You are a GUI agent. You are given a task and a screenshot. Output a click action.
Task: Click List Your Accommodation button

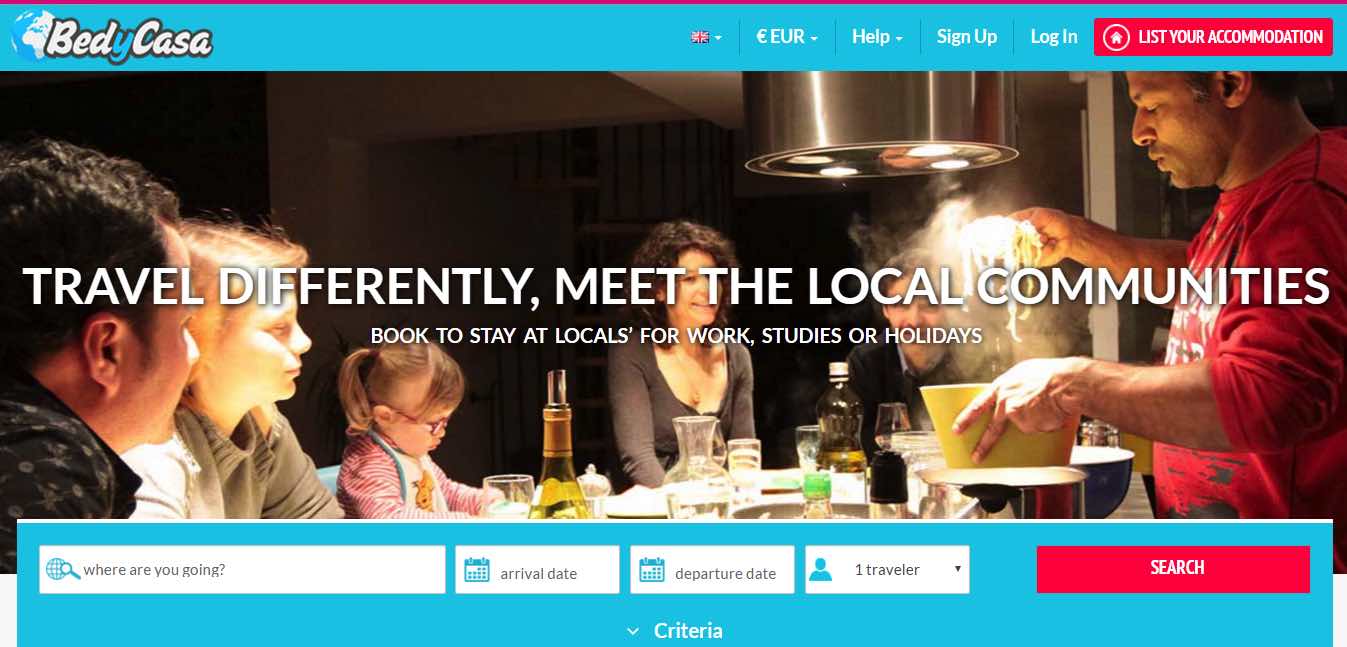click(x=1213, y=37)
